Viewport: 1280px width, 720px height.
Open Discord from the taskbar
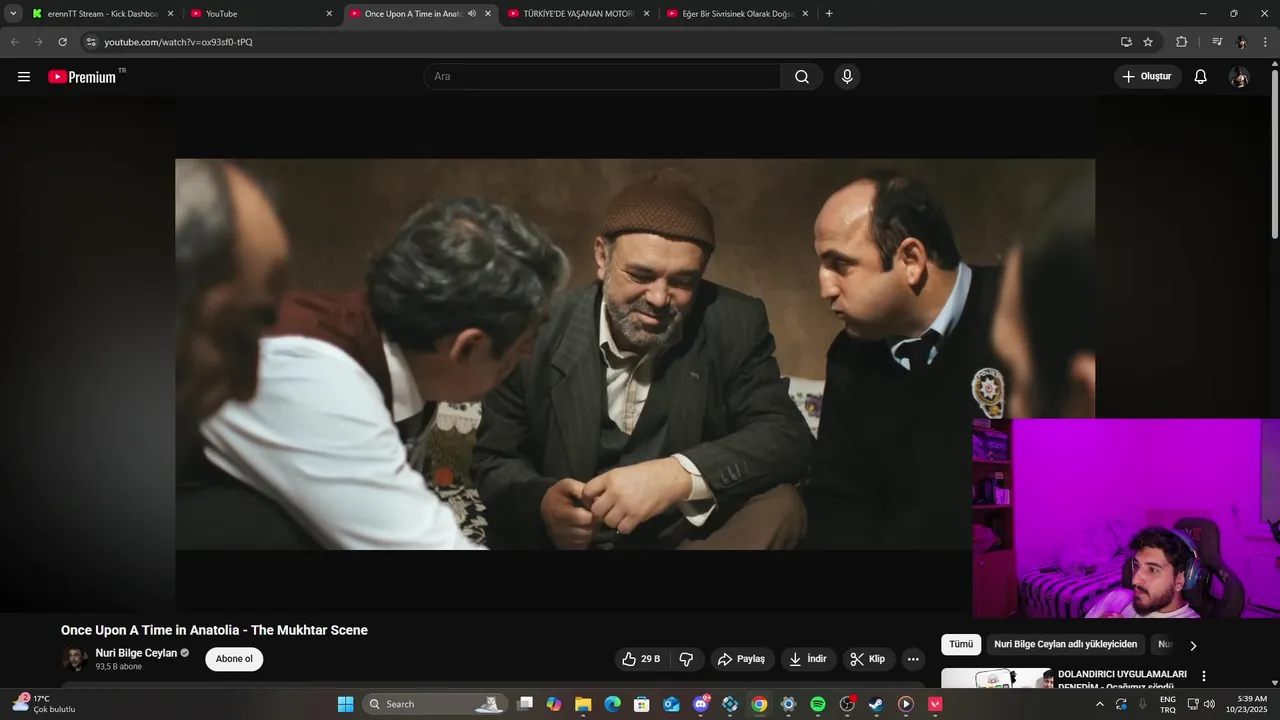coord(701,704)
